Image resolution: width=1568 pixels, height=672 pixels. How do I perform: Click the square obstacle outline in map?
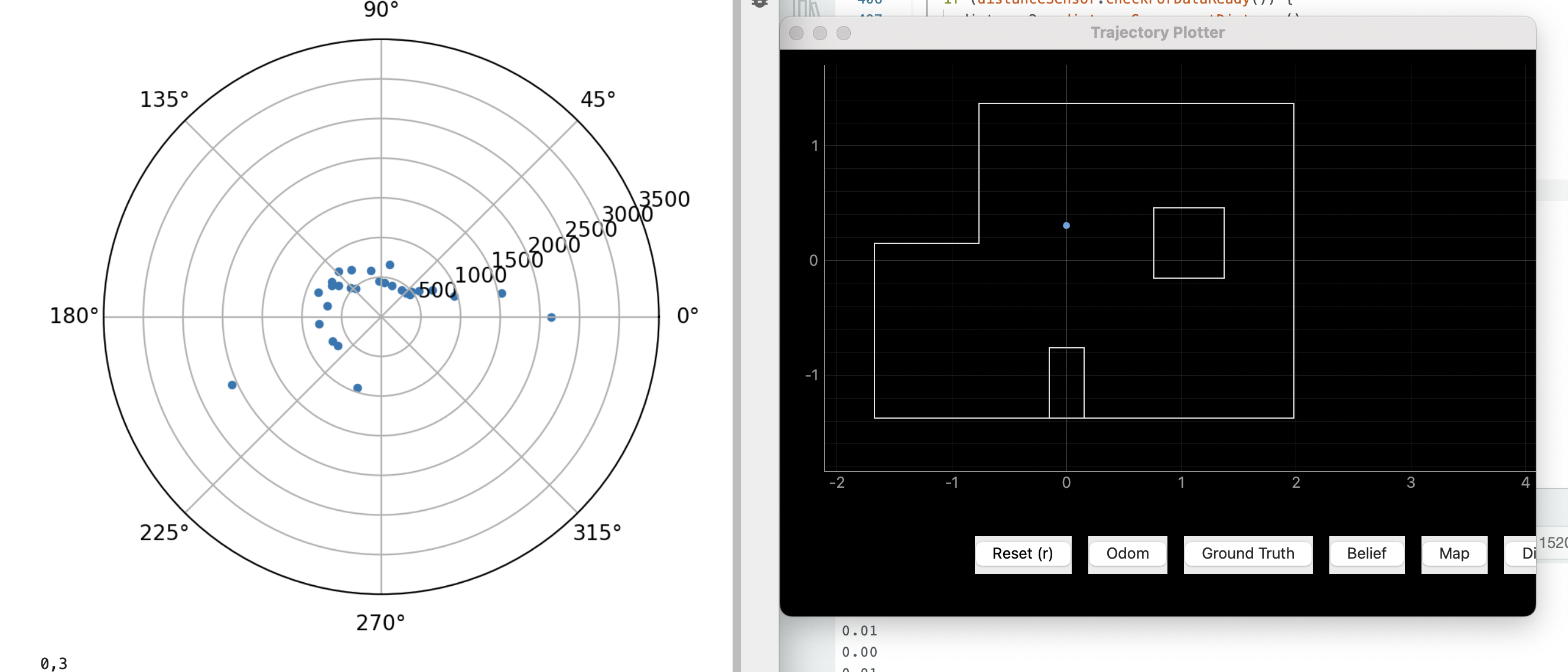coord(1189,243)
